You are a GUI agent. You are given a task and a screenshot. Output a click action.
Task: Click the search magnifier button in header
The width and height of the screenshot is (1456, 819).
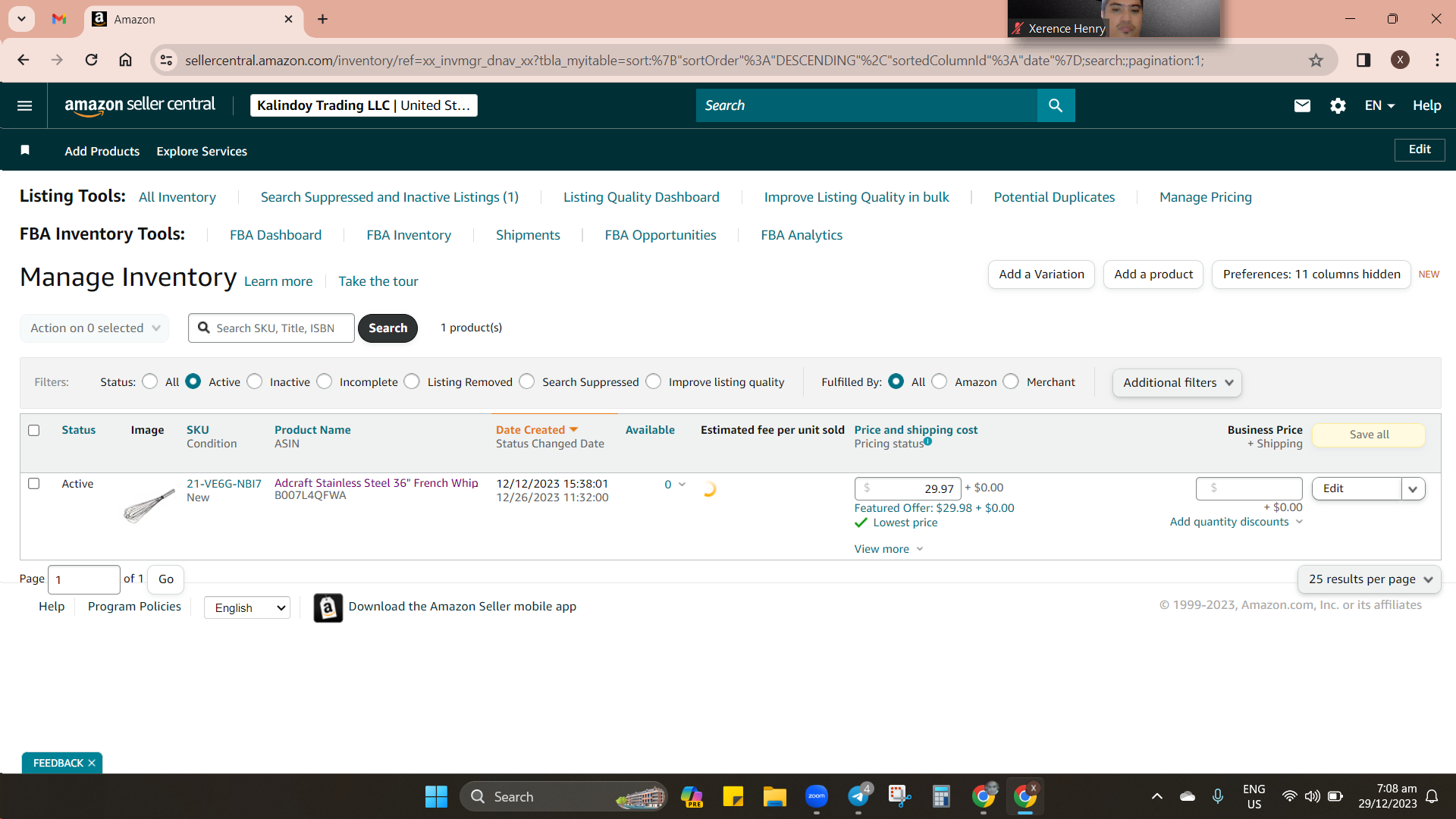coord(1056,105)
